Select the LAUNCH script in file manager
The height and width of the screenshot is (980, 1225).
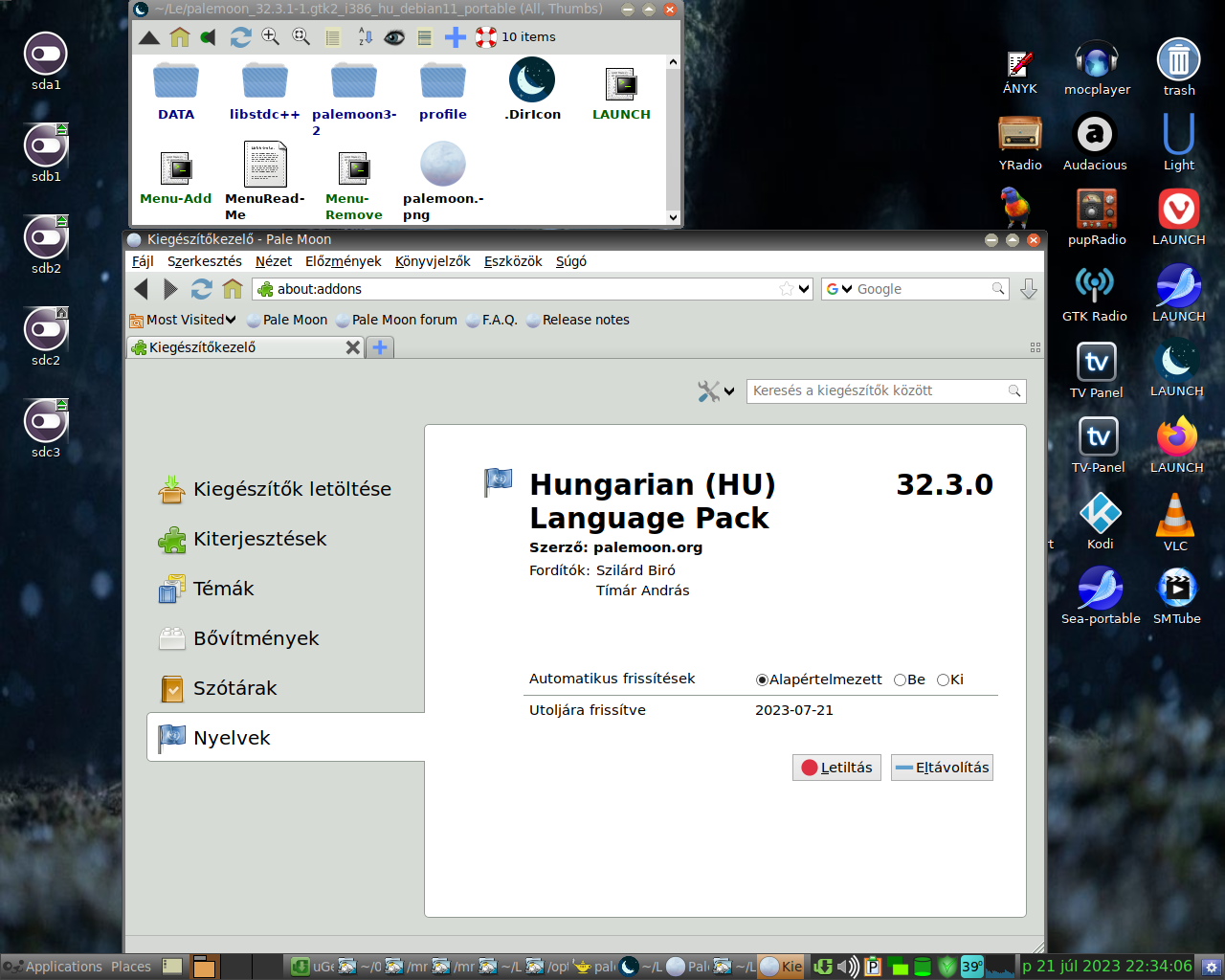(x=621, y=94)
